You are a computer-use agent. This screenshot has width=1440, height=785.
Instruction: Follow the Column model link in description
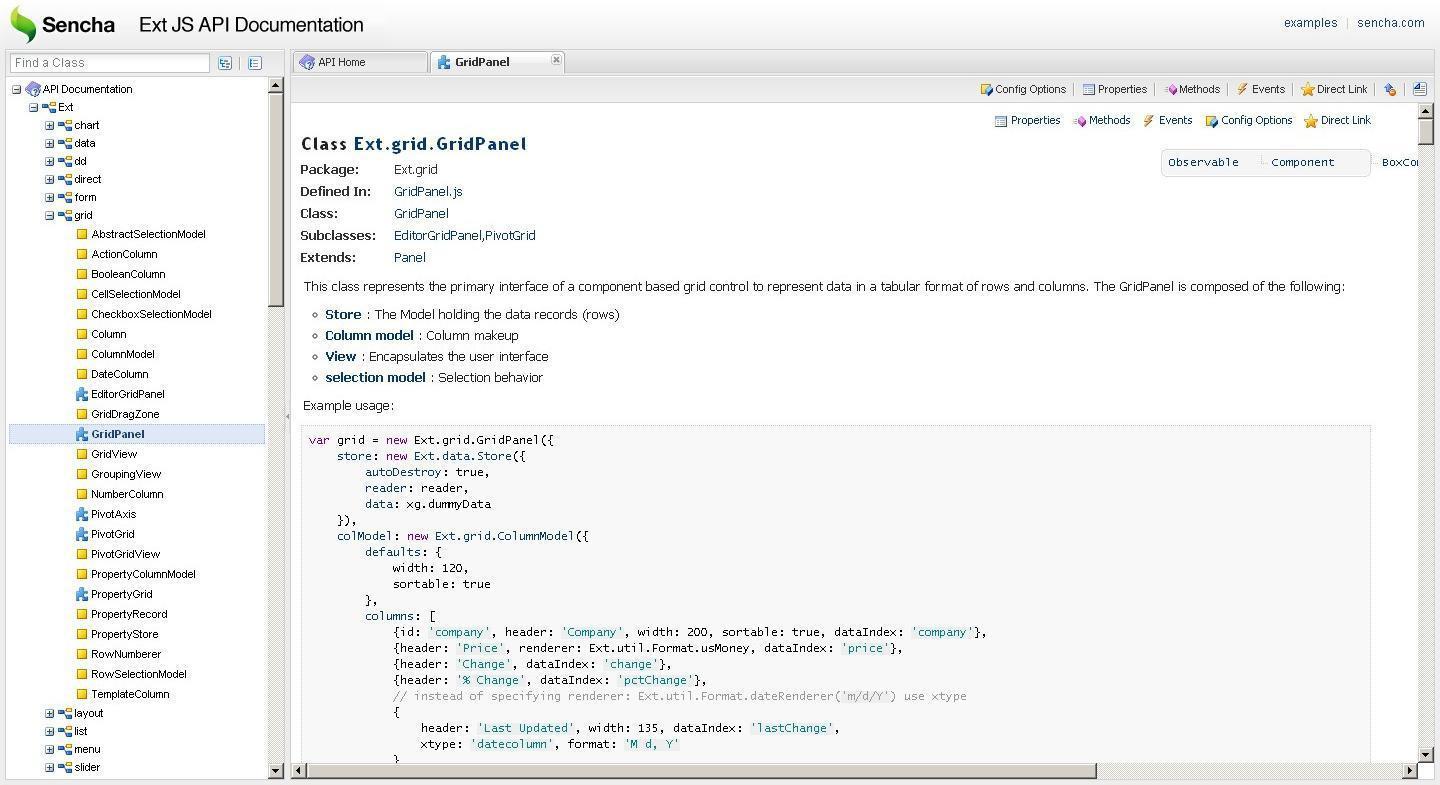coord(369,335)
